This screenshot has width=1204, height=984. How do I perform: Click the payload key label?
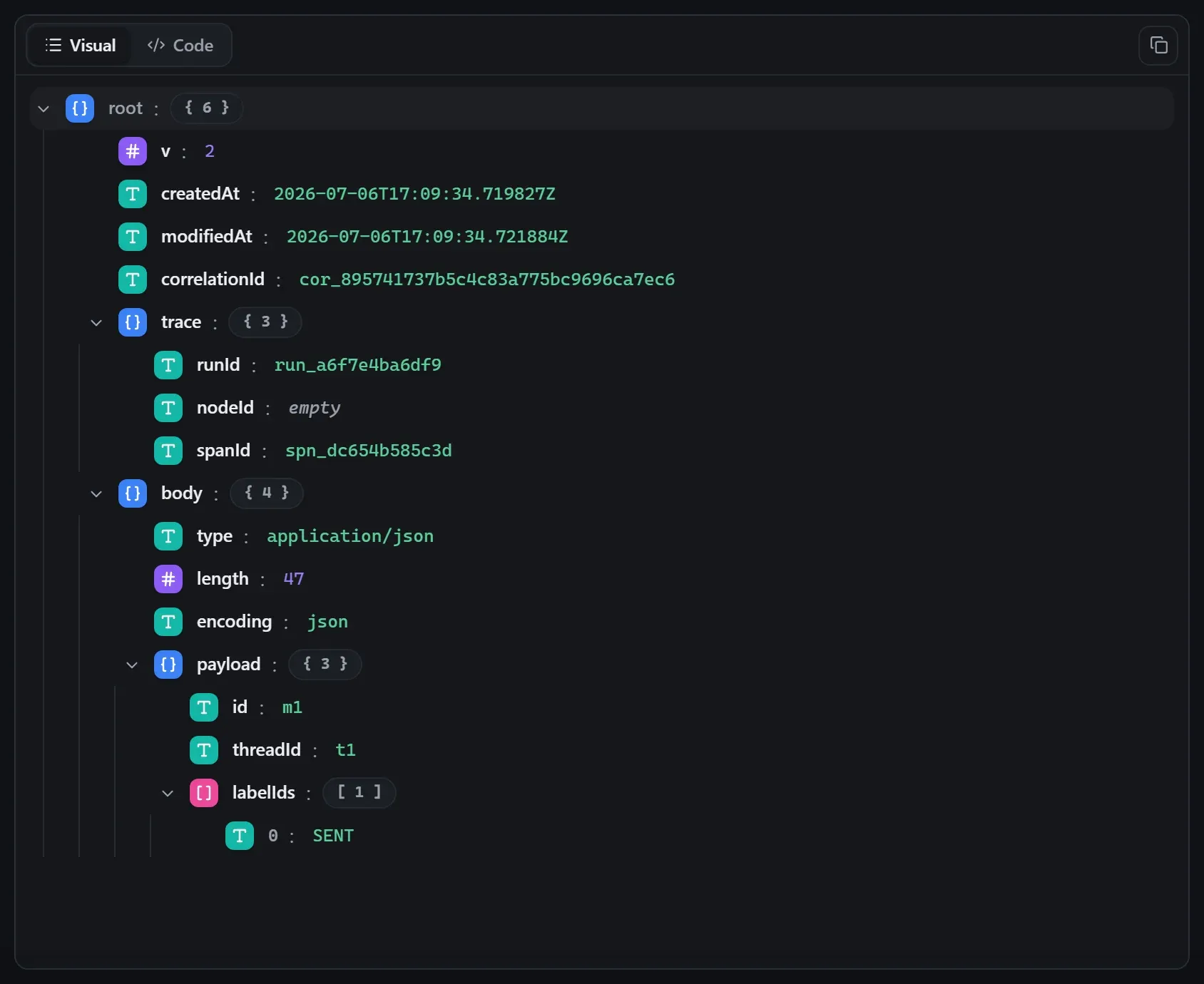pyautogui.click(x=229, y=665)
